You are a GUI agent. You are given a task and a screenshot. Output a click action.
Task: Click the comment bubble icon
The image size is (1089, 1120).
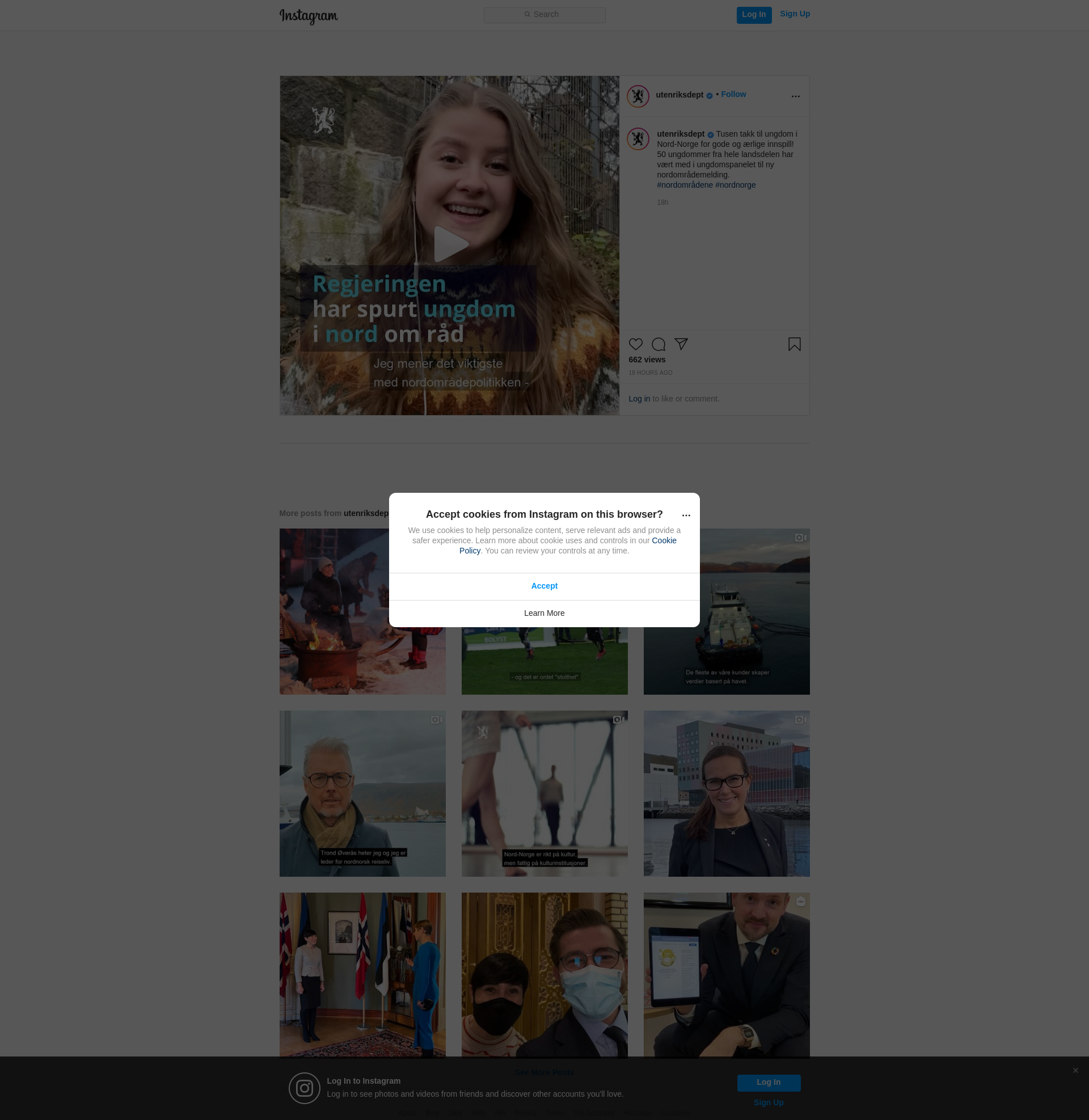[659, 344]
